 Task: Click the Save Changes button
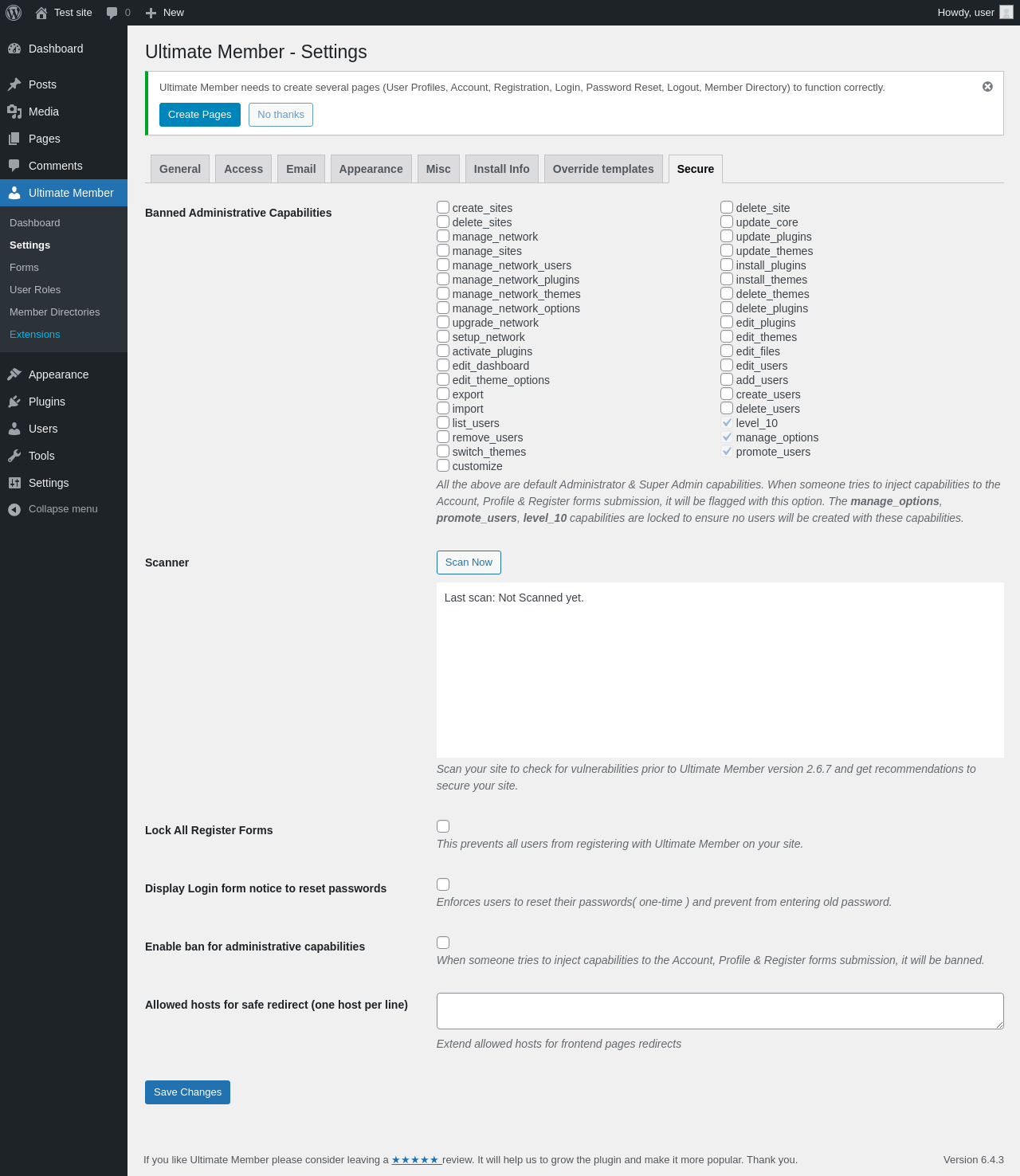tap(187, 1092)
